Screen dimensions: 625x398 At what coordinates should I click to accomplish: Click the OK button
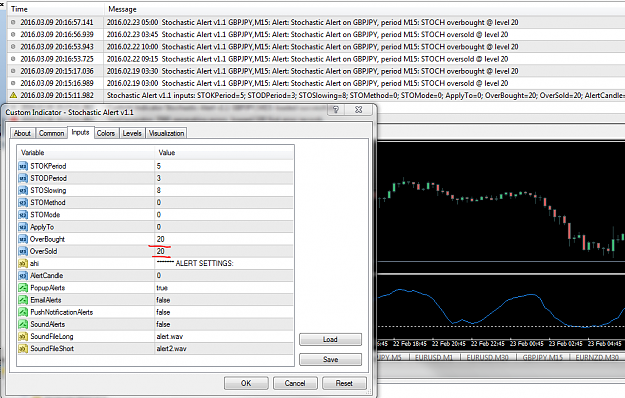pyautogui.click(x=246, y=383)
